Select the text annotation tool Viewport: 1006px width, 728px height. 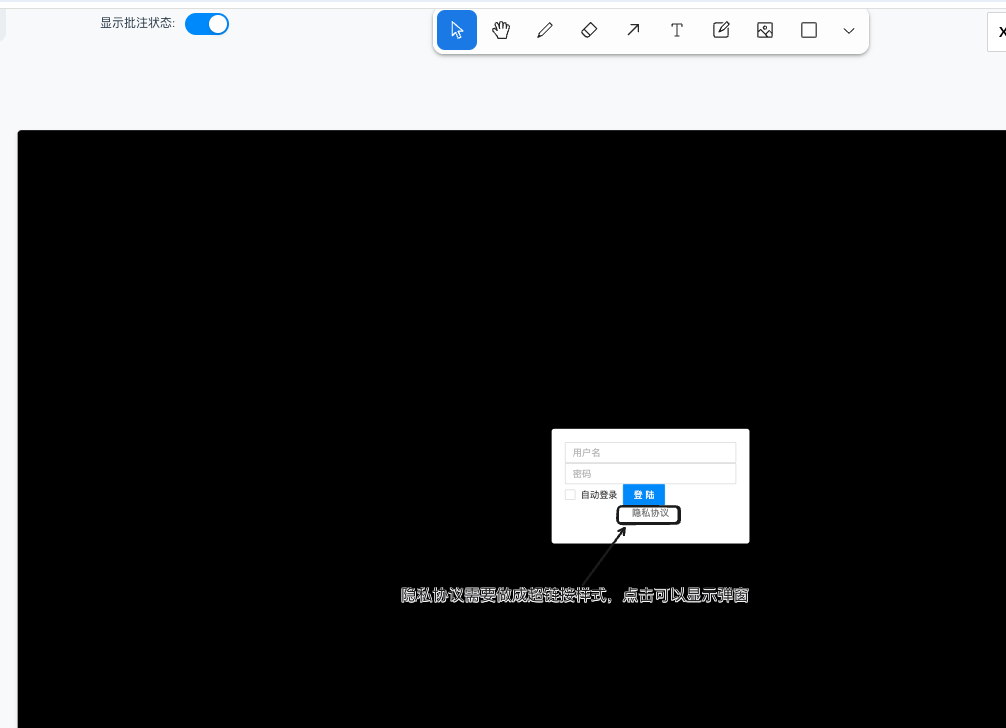pos(676,30)
